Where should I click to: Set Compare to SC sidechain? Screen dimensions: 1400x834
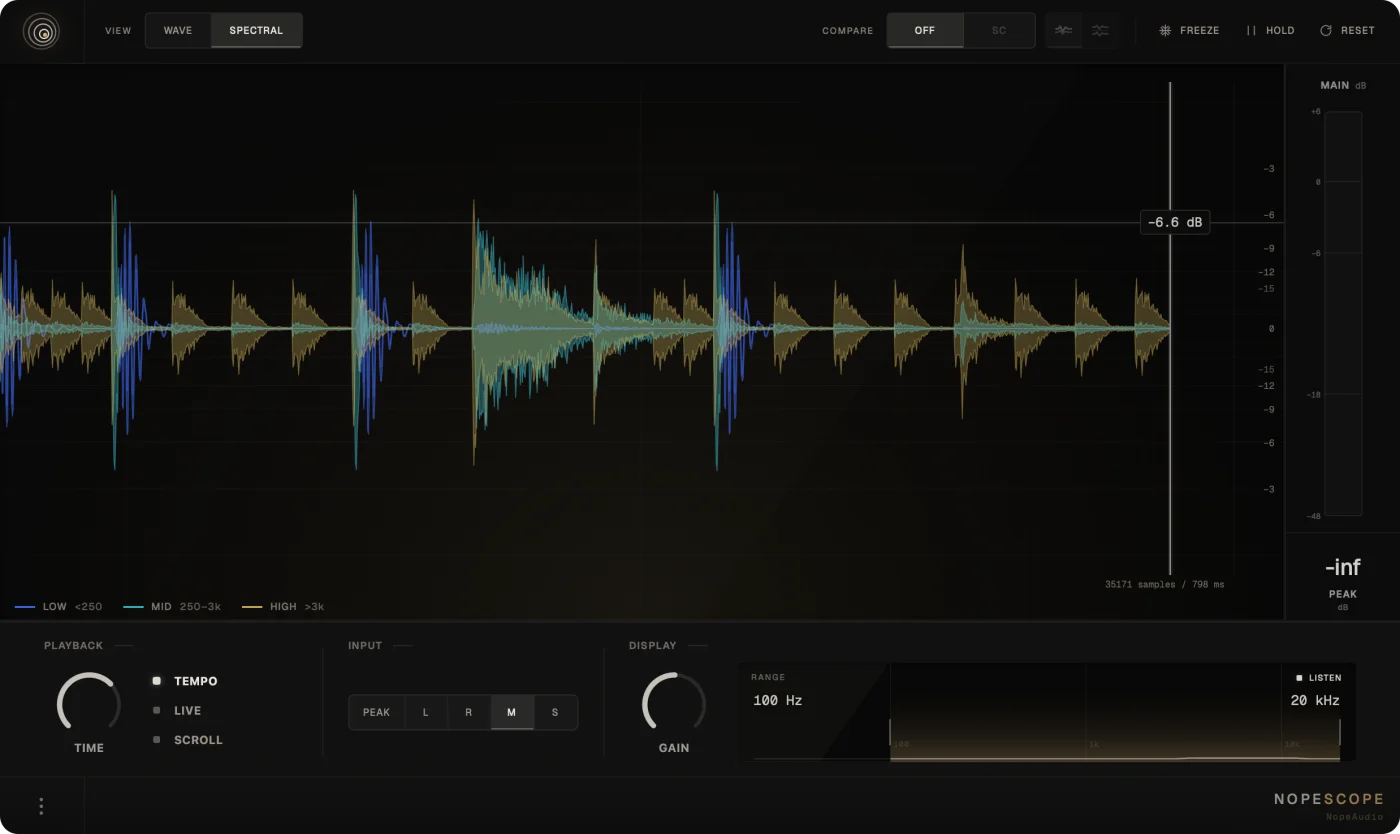(999, 31)
